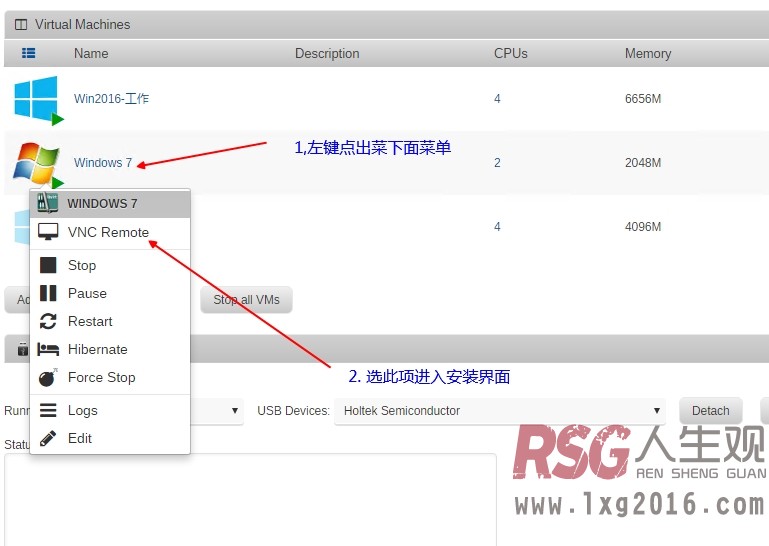
Task: Sort by the Name column header
Action: click(91, 53)
